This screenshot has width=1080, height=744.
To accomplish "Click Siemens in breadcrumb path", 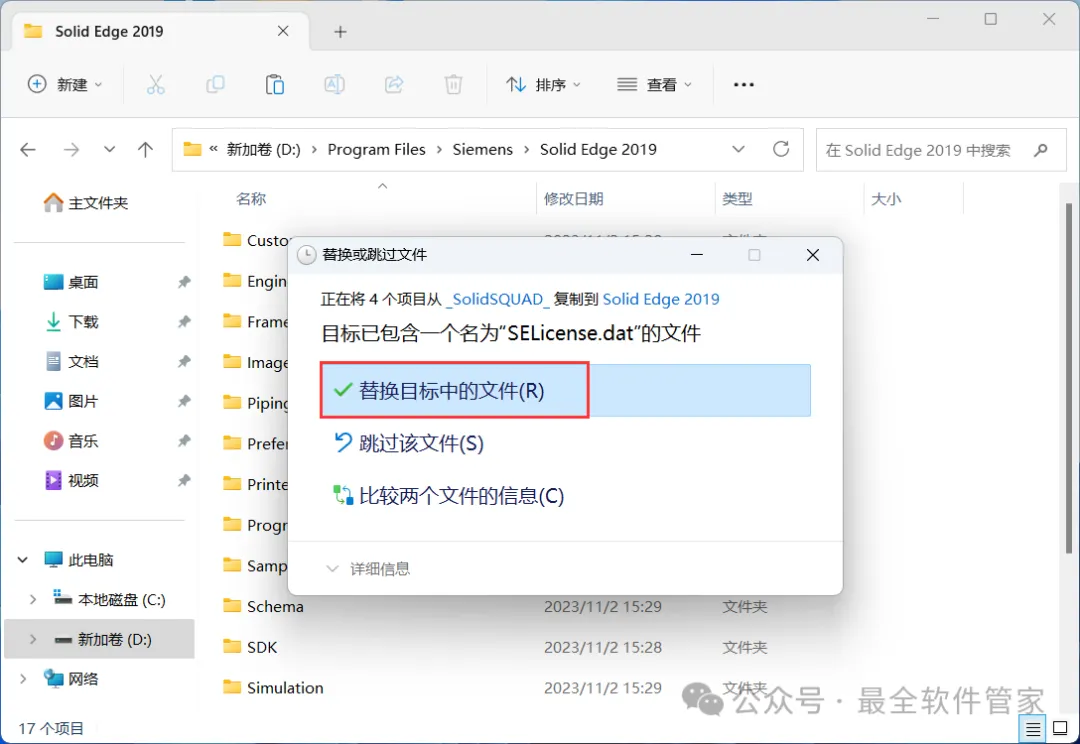I will pyautogui.click(x=483, y=149).
